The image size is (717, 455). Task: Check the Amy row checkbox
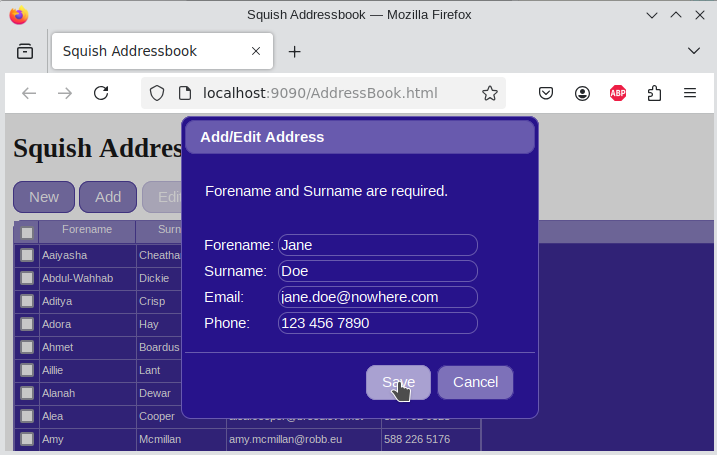pyautogui.click(x=27, y=439)
